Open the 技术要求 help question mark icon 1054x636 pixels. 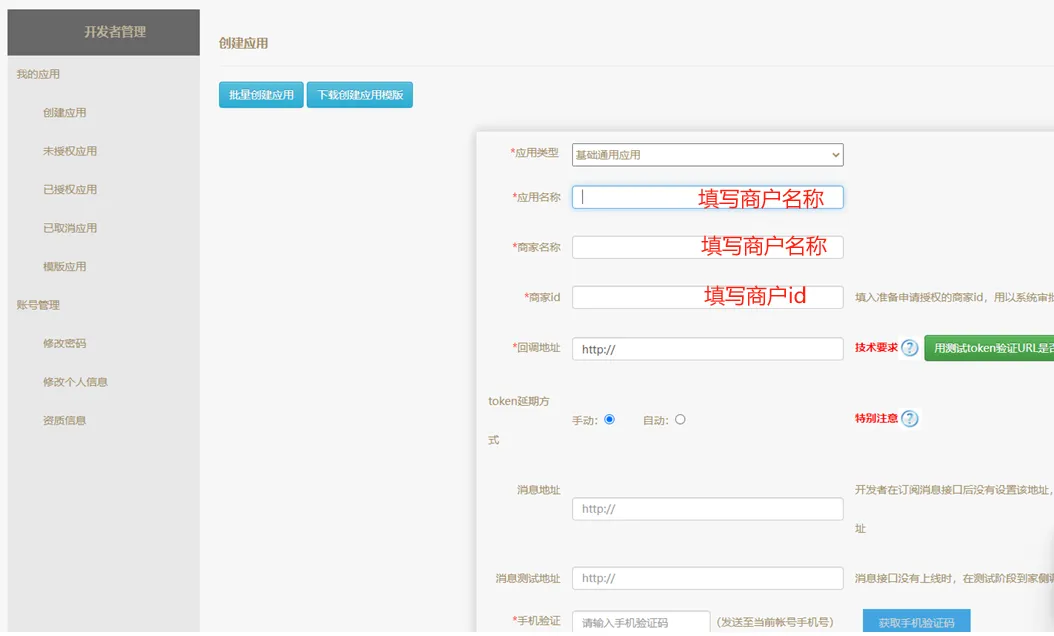pyautogui.click(x=908, y=348)
